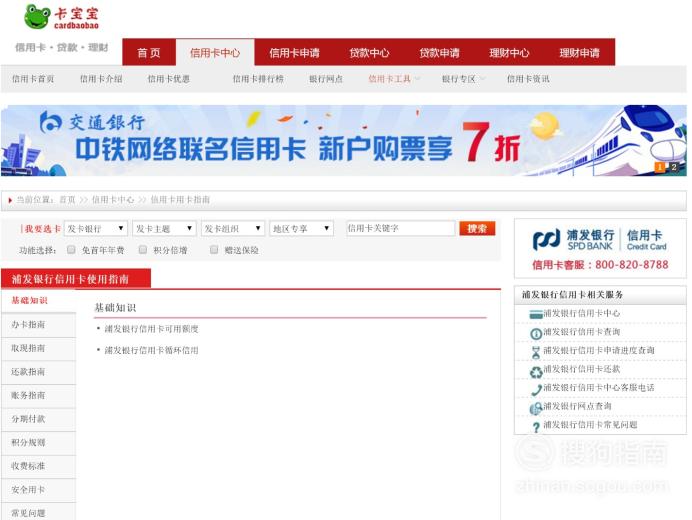Tick the 赠送保险 checkbox

coord(214,250)
